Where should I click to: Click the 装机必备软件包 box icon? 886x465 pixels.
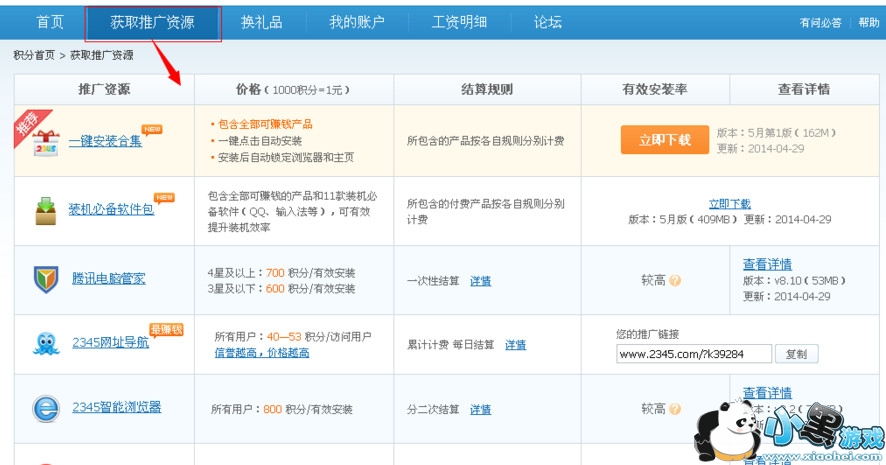pyautogui.click(x=45, y=211)
